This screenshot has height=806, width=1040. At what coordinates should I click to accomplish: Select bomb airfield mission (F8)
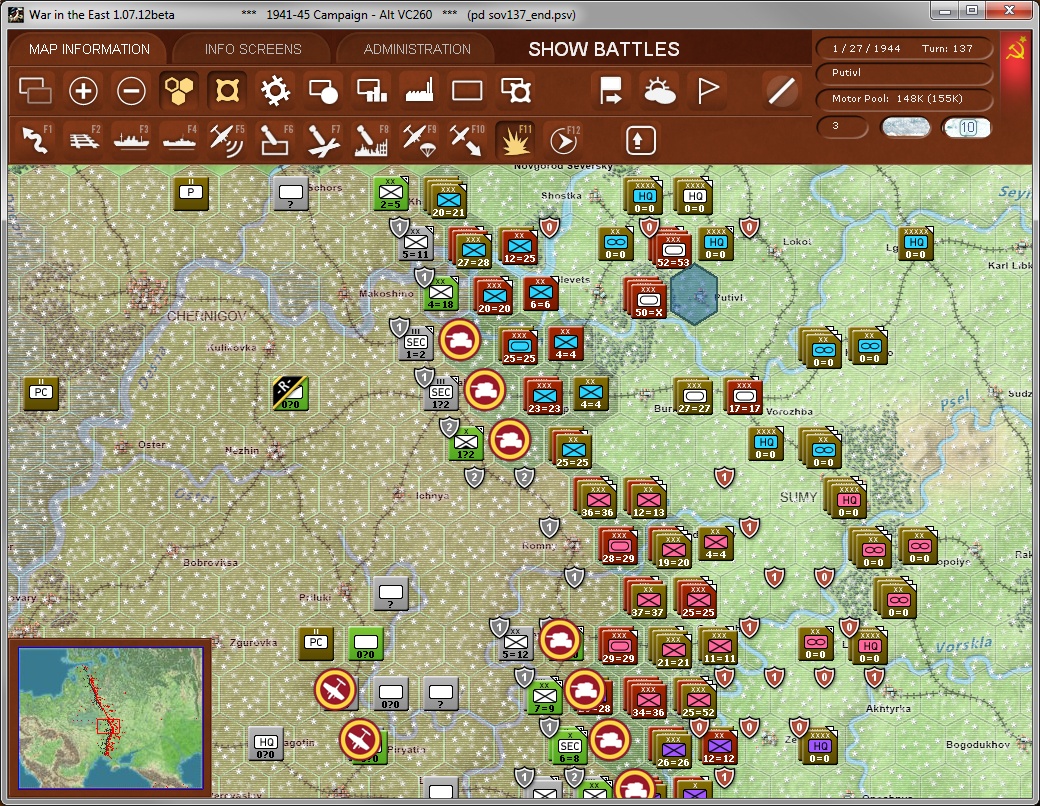click(371, 138)
